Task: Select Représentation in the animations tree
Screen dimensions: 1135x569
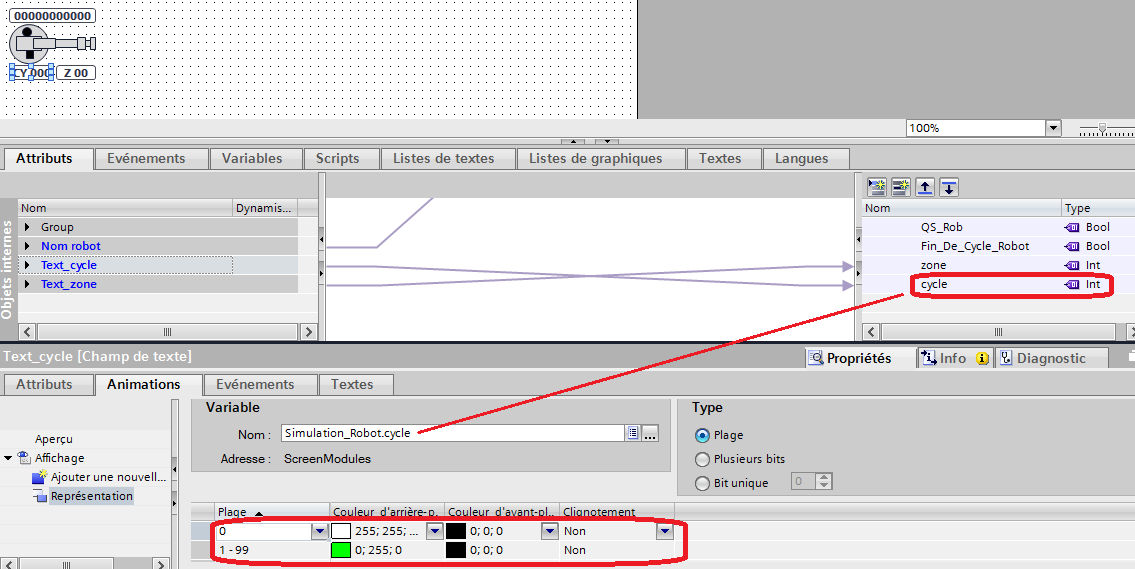Action: pyautogui.click(x=91, y=496)
